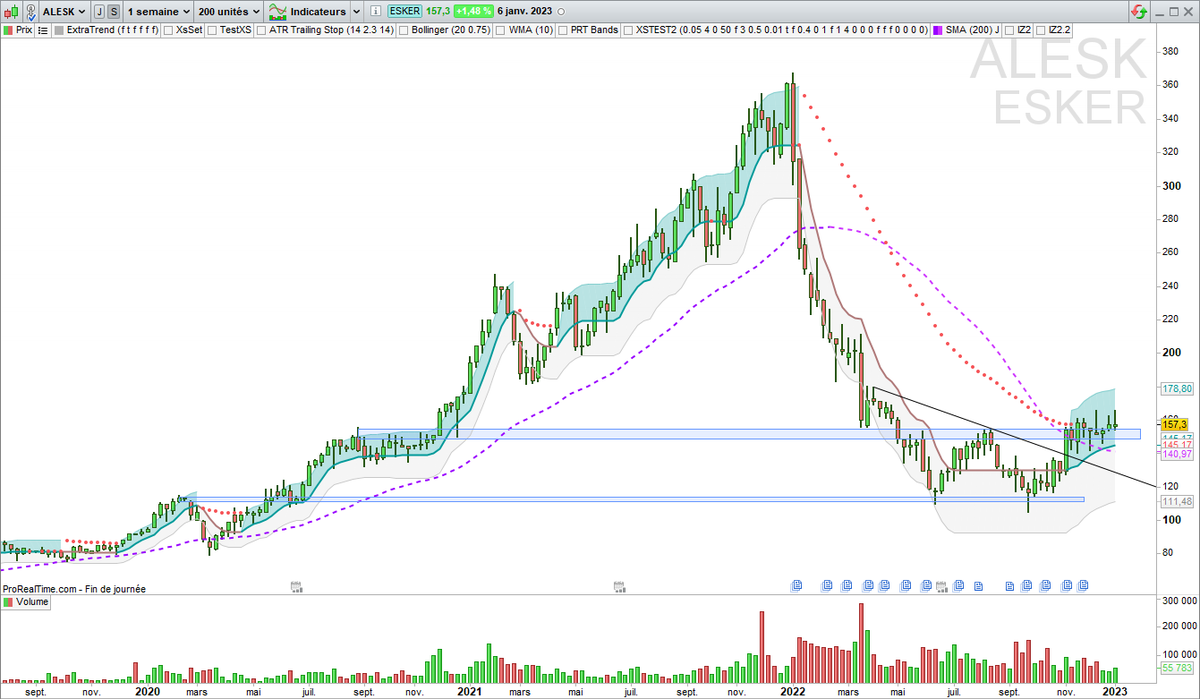Open the ALESK ticker dropdown
The height and width of the screenshot is (699, 1200).
coord(62,12)
